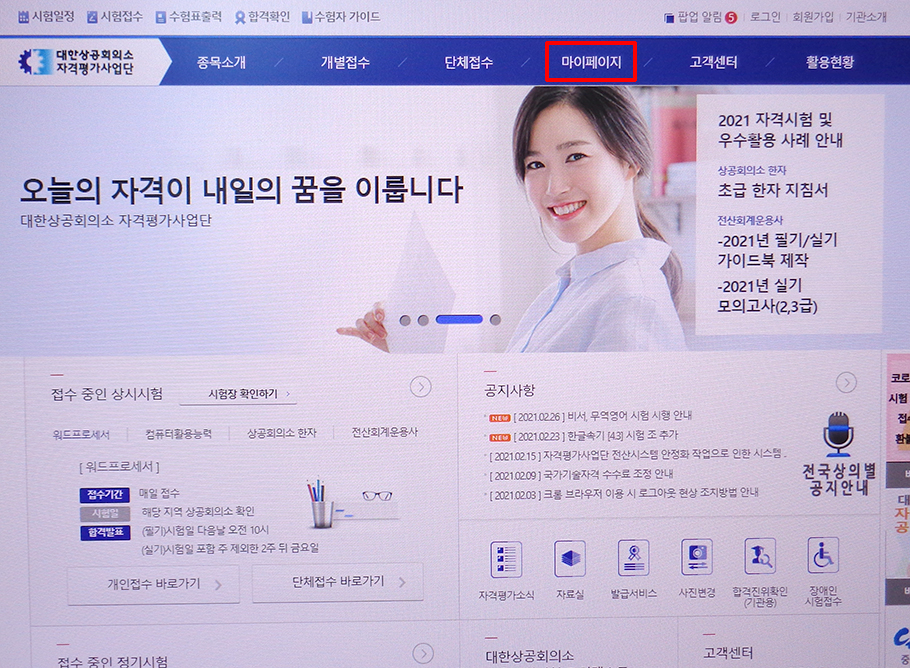Open 개별접수 menu
This screenshot has height=668, width=910.
[x=345, y=62]
